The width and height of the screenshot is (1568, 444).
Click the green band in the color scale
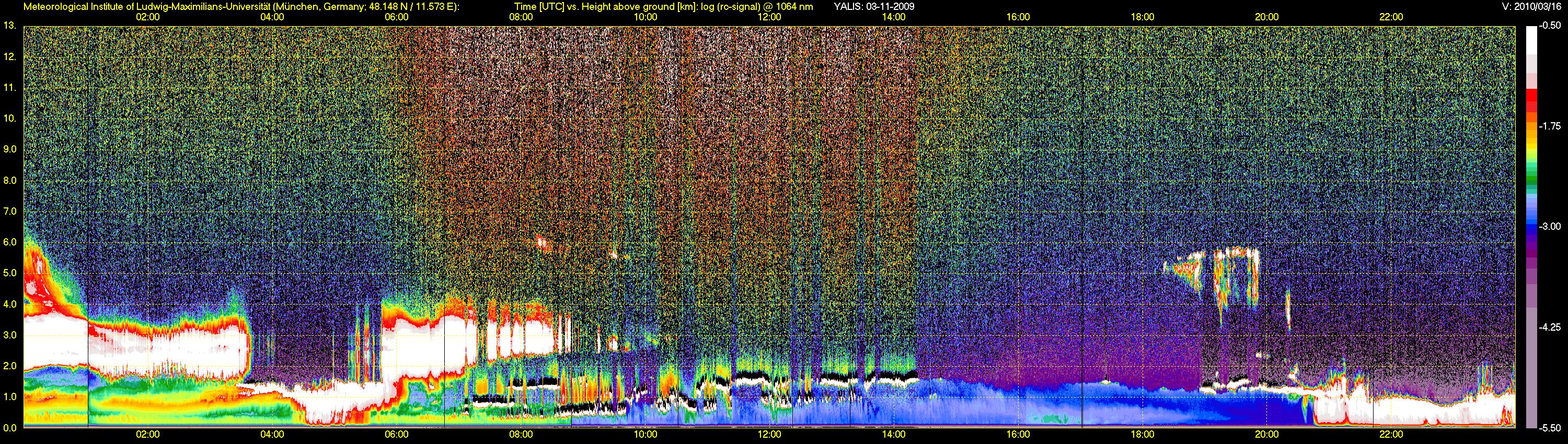coord(1531,179)
